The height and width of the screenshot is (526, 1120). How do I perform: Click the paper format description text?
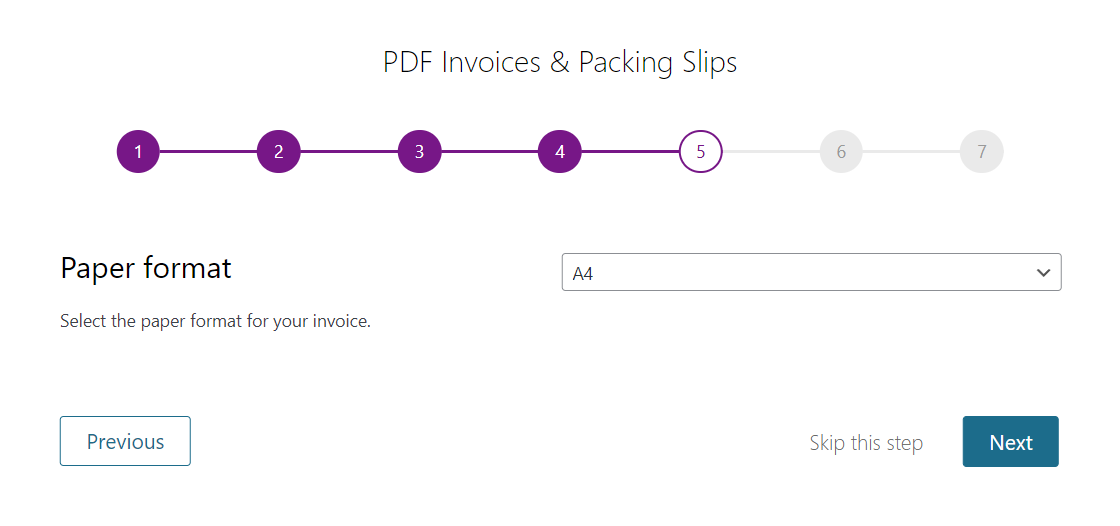[215, 322]
